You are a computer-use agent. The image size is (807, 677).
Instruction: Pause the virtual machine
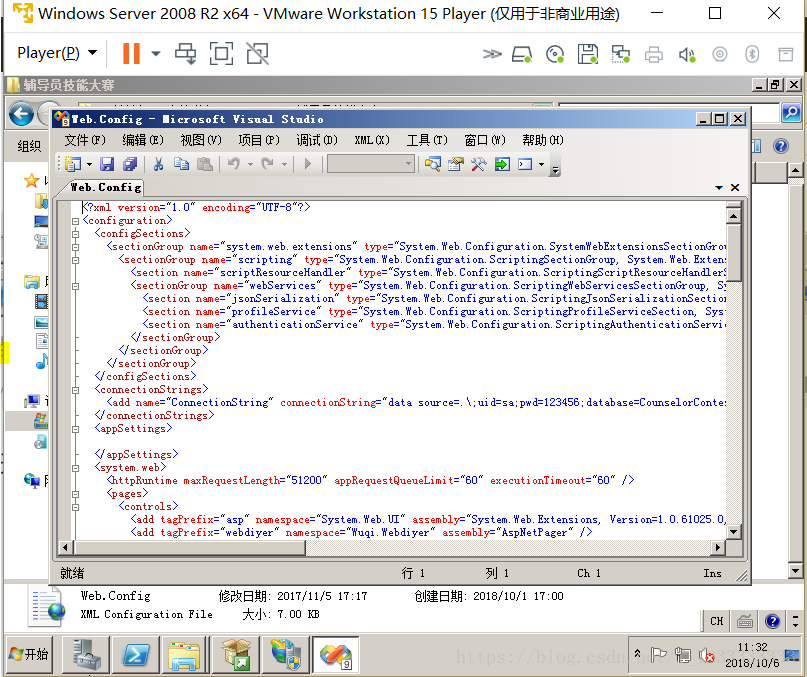[x=131, y=53]
